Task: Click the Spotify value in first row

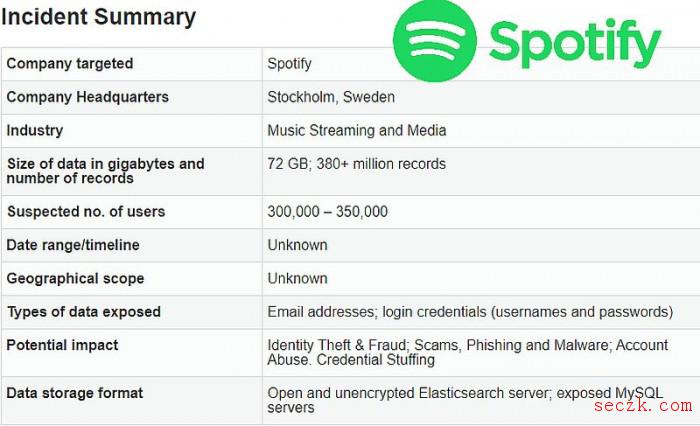Action: point(289,63)
